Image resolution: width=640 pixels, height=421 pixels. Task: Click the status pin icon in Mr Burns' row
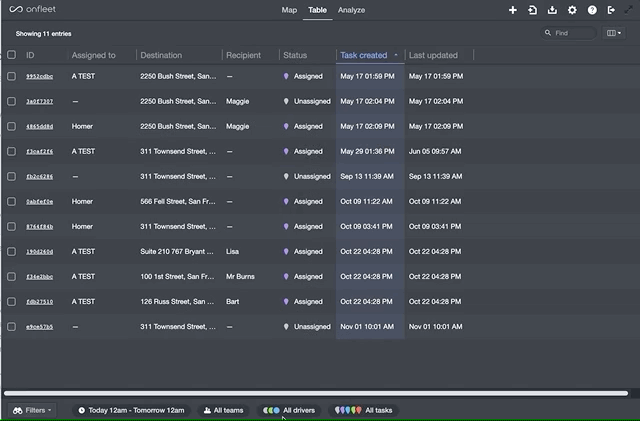(x=286, y=277)
